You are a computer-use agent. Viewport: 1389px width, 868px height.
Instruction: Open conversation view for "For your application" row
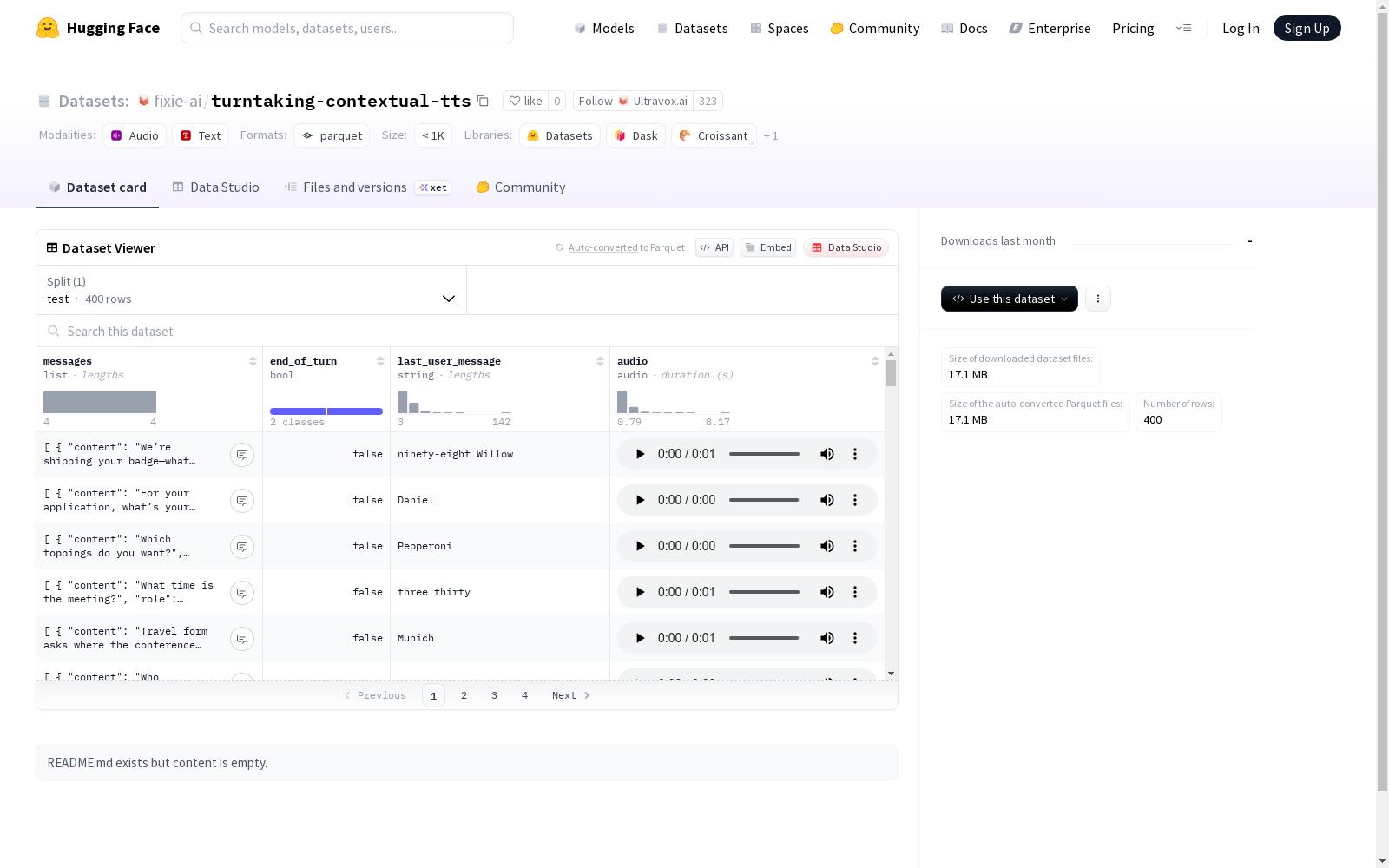242,500
